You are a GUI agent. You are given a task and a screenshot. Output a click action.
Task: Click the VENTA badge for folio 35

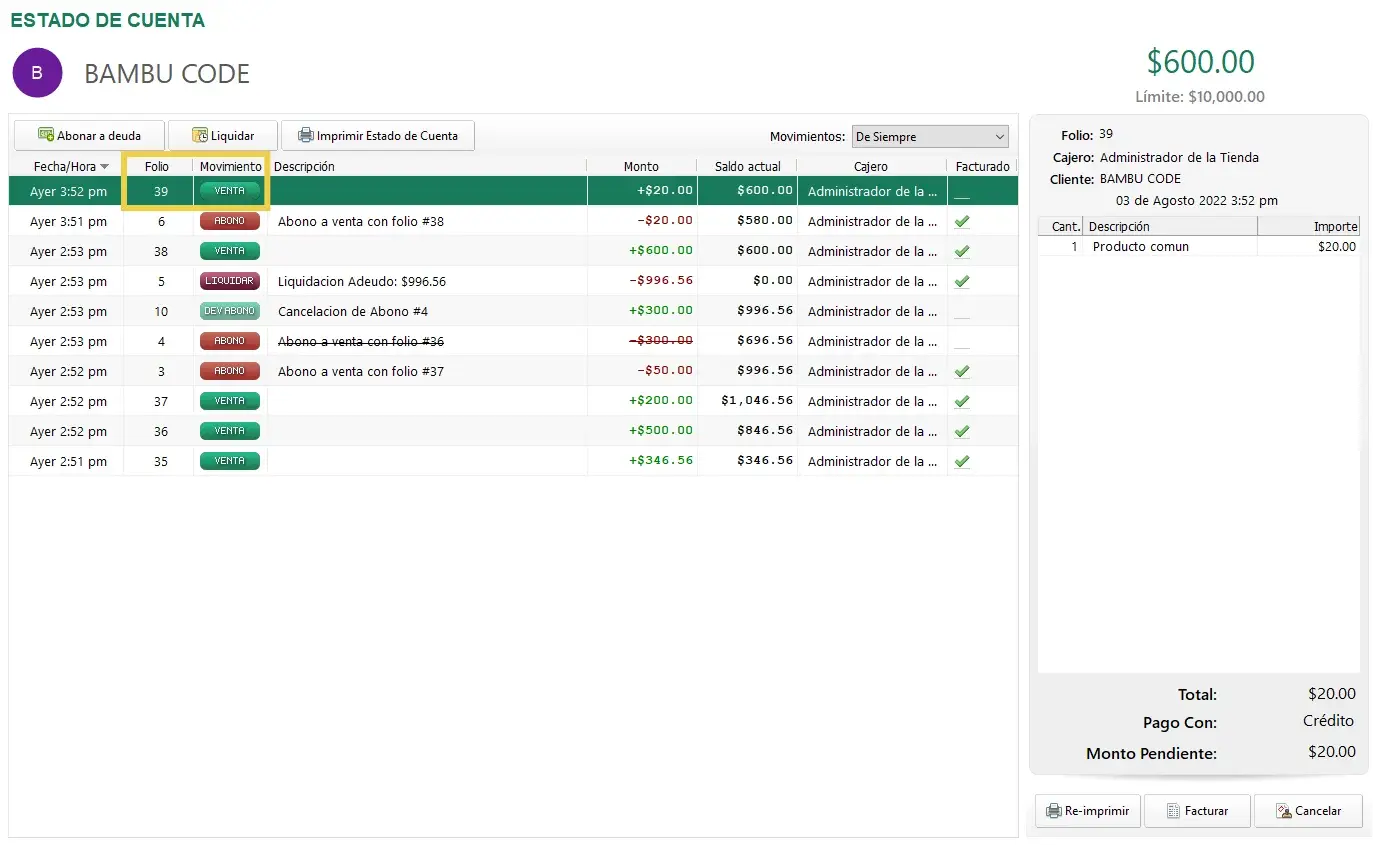(x=230, y=461)
